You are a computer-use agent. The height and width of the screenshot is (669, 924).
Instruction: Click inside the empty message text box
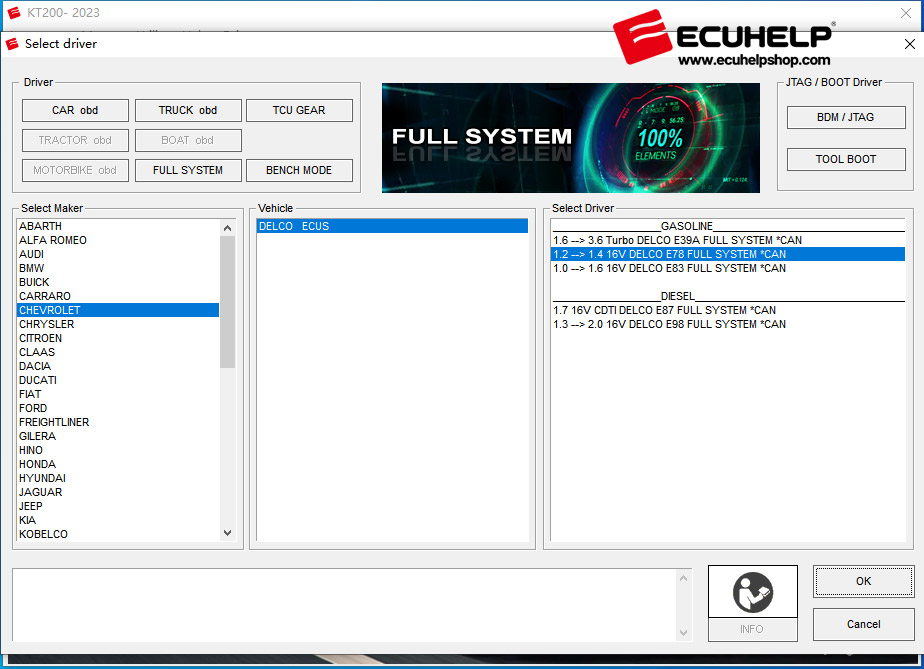coord(344,605)
